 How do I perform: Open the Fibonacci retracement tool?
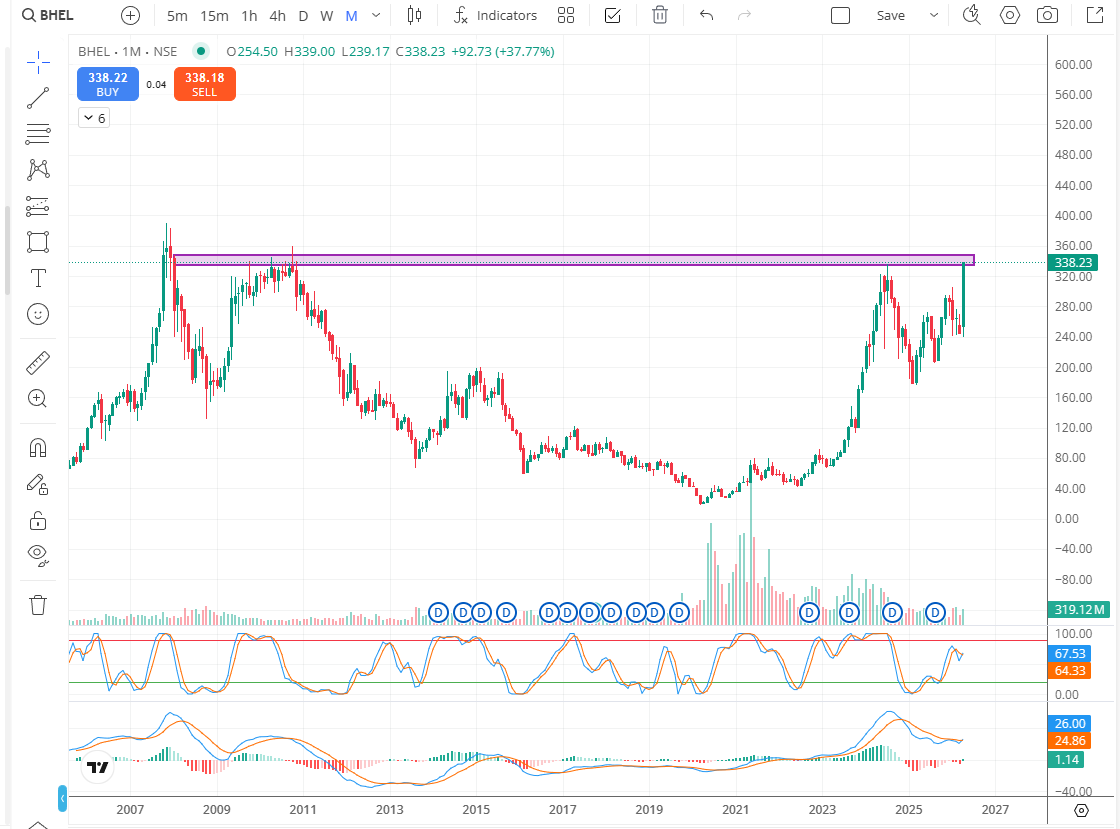point(38,134)
